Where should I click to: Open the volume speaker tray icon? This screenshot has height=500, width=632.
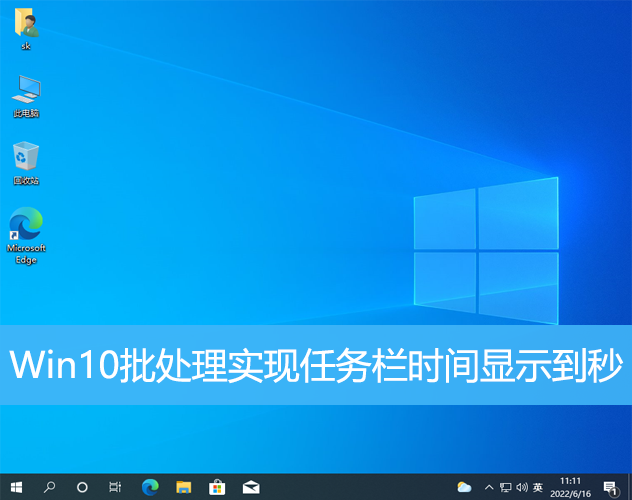pyautogui.click(x=521, y=487)
